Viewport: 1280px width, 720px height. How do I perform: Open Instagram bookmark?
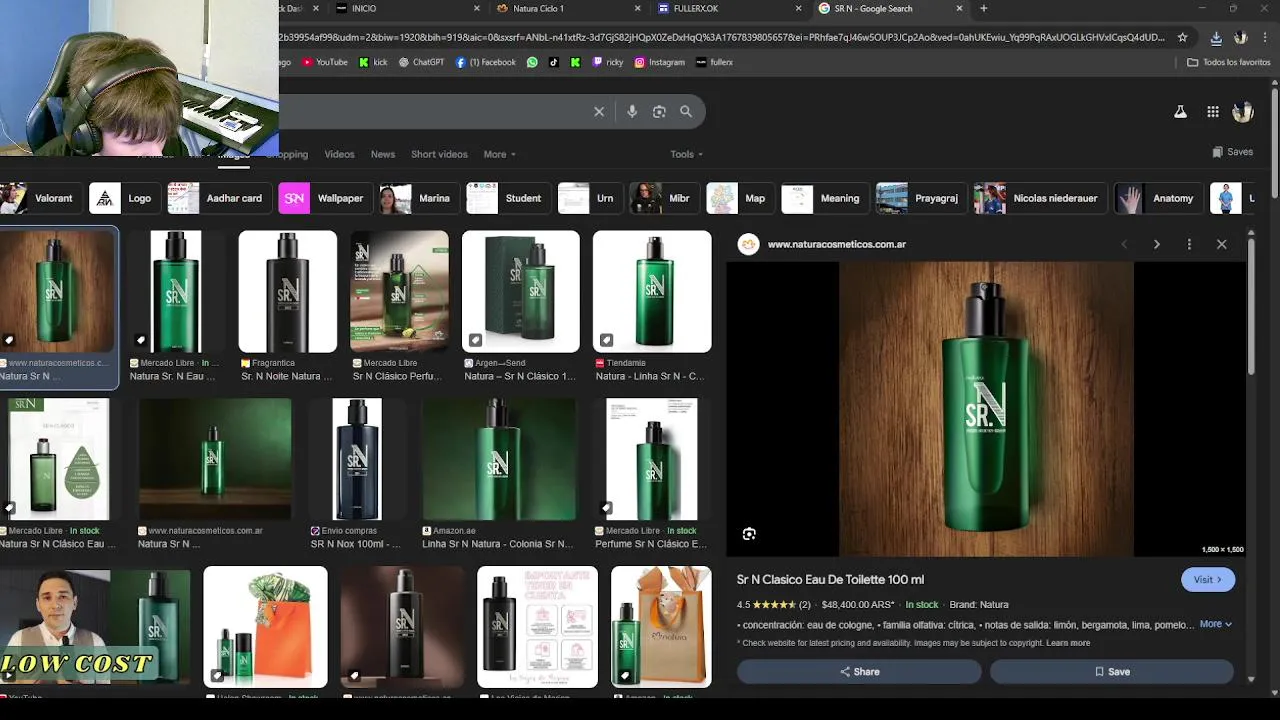660,62
